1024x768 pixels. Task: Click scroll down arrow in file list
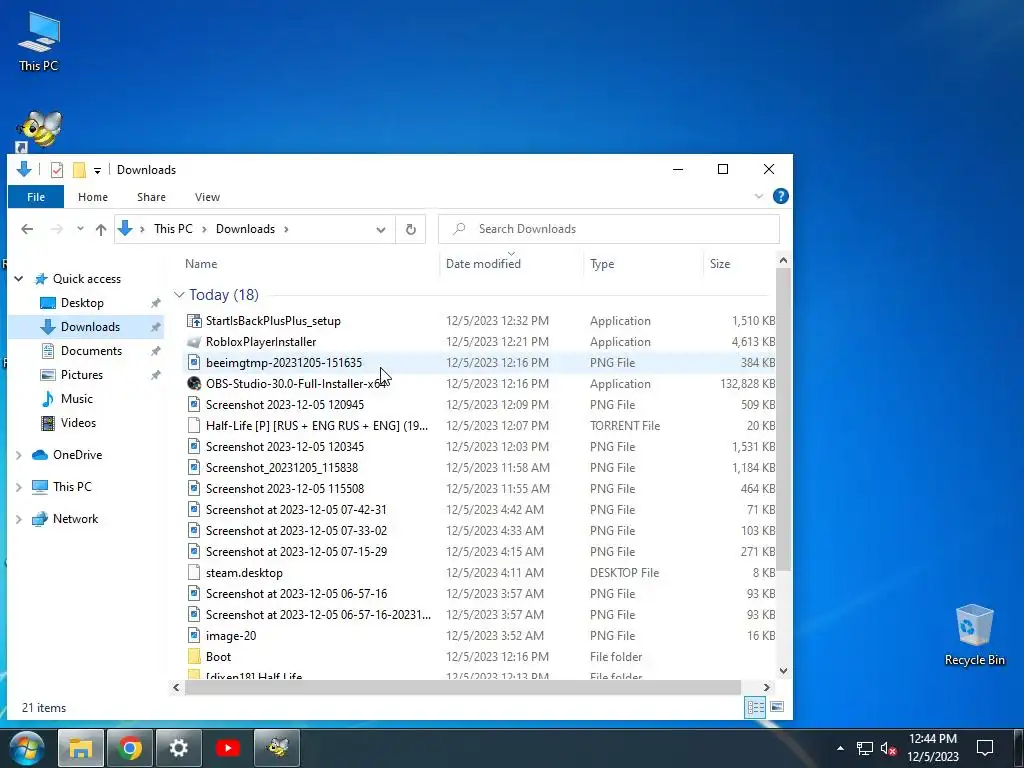pyautogui.click(x=783, y=671)
